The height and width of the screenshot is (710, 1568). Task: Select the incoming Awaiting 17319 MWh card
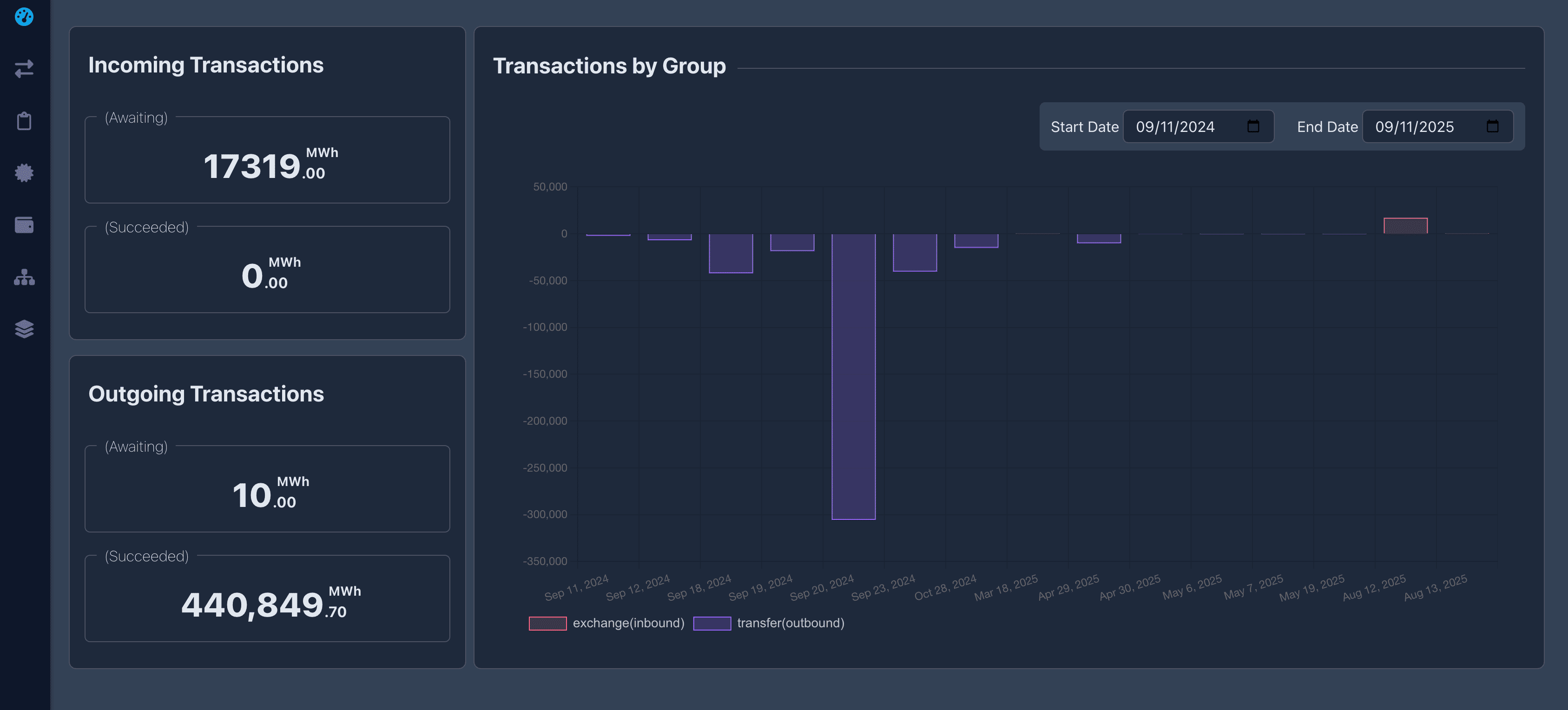(267, 160)
